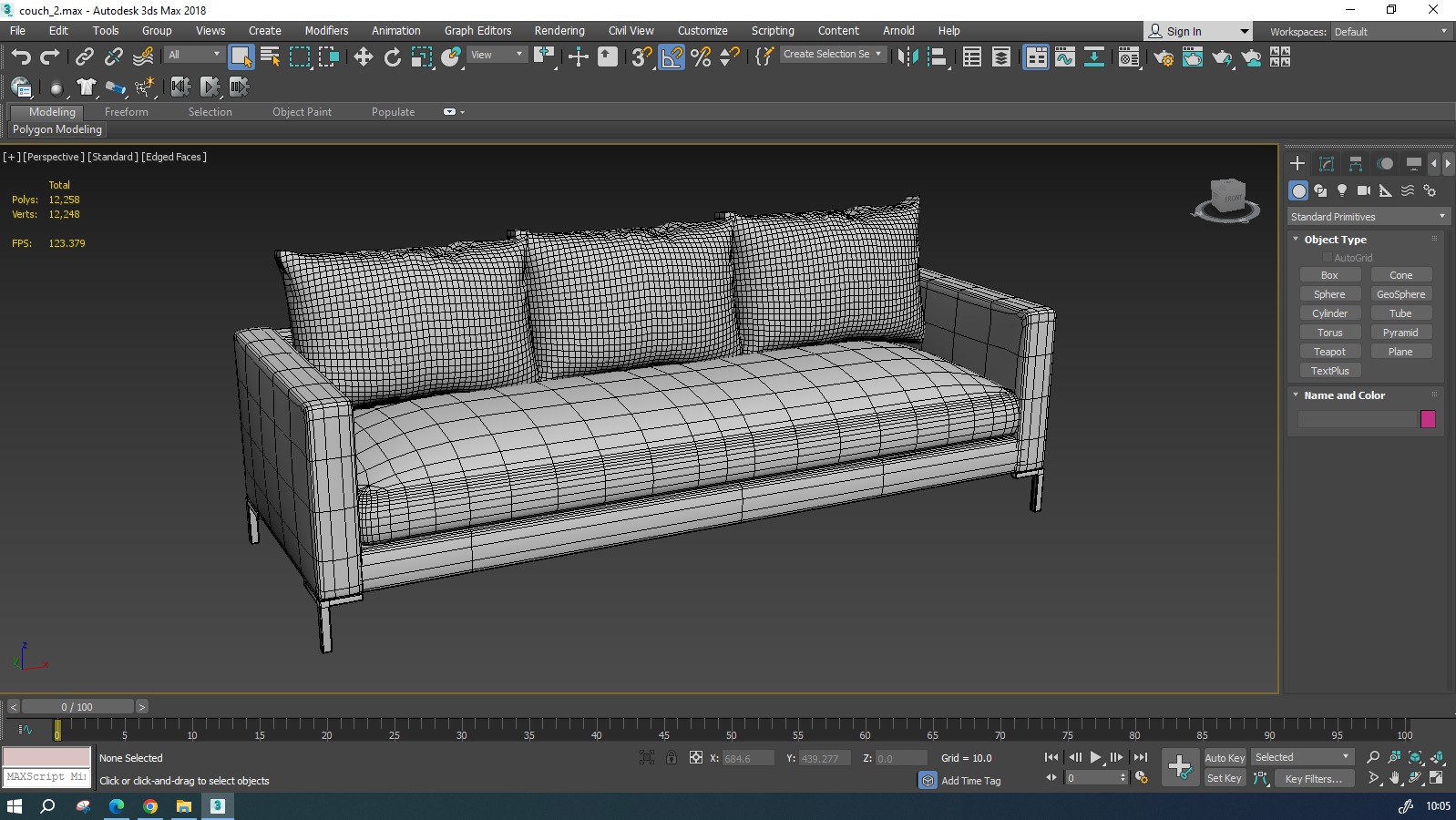Open the Toggle Scene Explorer icon
The width and height of the screenshot is (1456, 820).
pos(972,56)
